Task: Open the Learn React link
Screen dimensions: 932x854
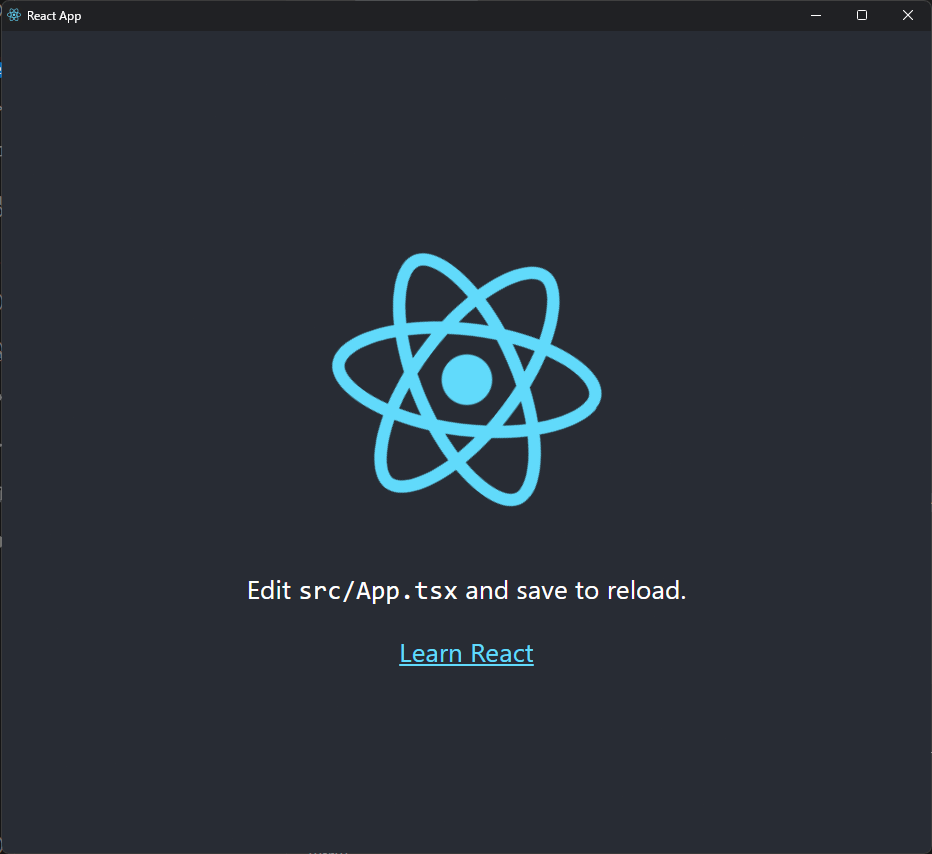Action: [466, 654]
